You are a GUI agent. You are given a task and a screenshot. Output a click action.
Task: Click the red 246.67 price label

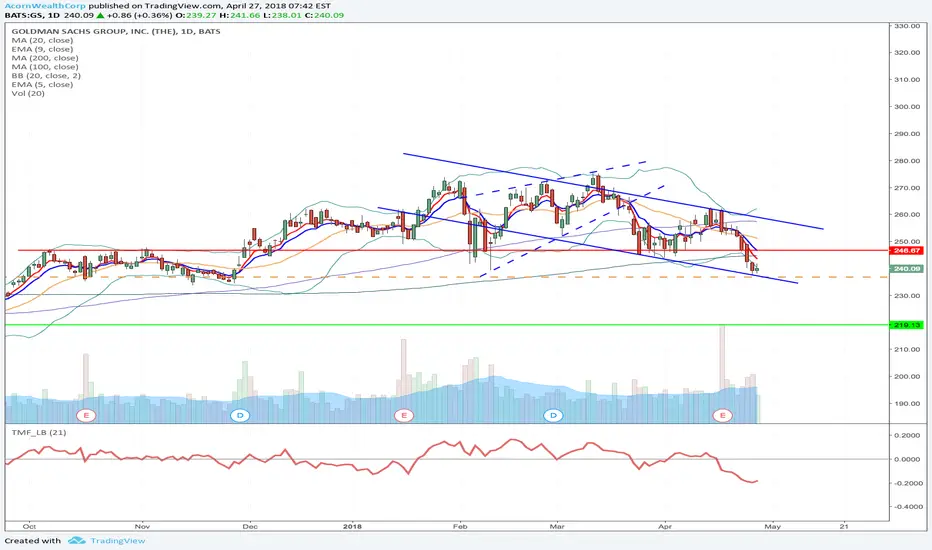[x=906, y=250]
